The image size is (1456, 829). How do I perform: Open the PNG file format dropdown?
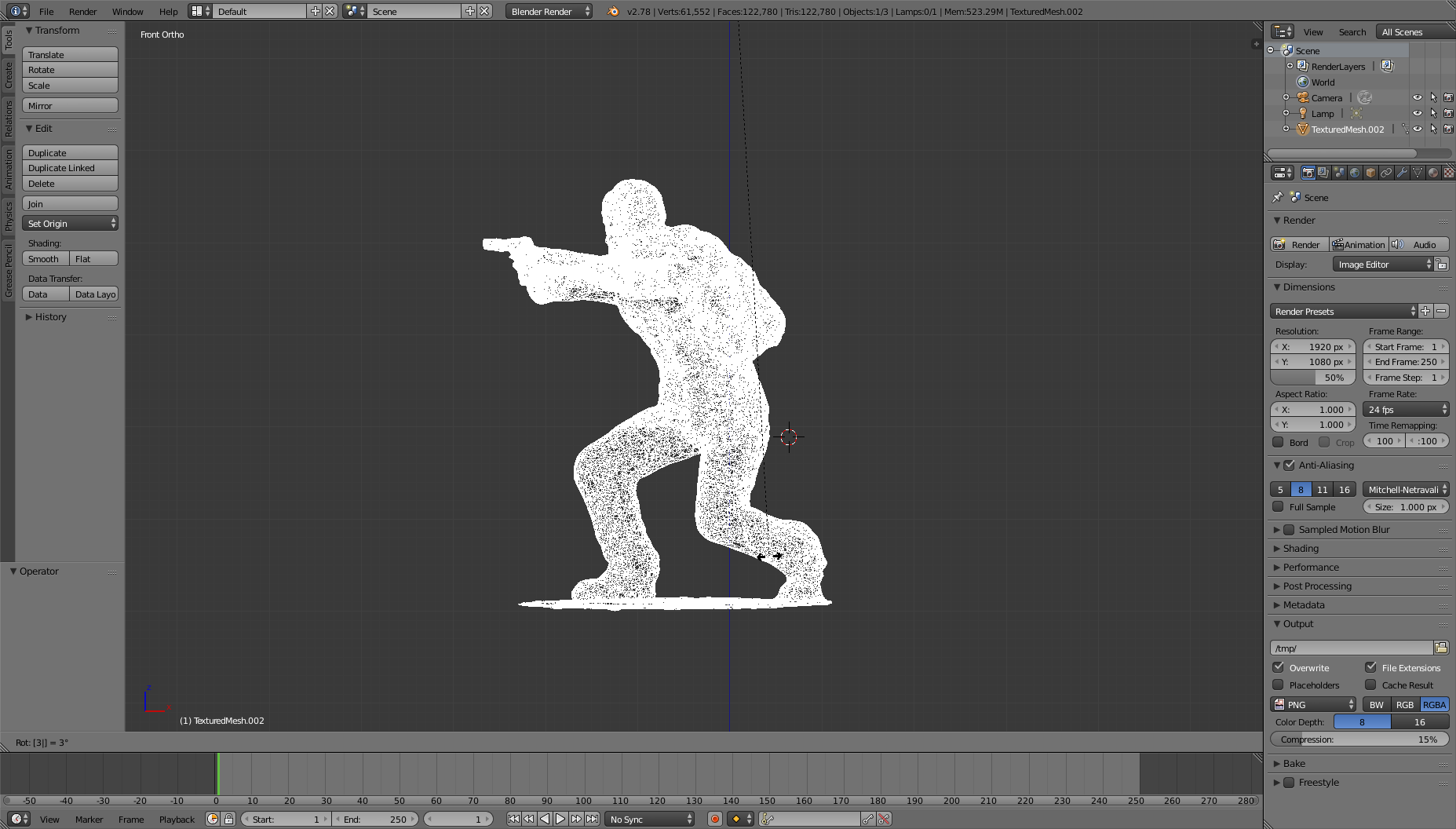[x=1313, y=704]
